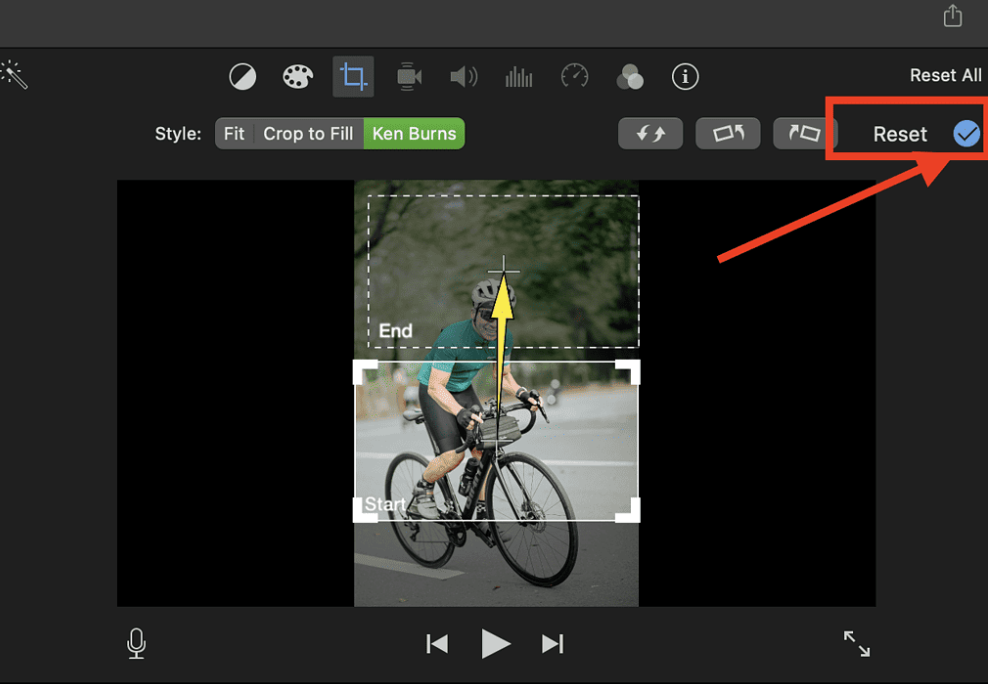This screenshot has height=684, width=988.
Task: Click the Reset button
Action: click(900, 133)
